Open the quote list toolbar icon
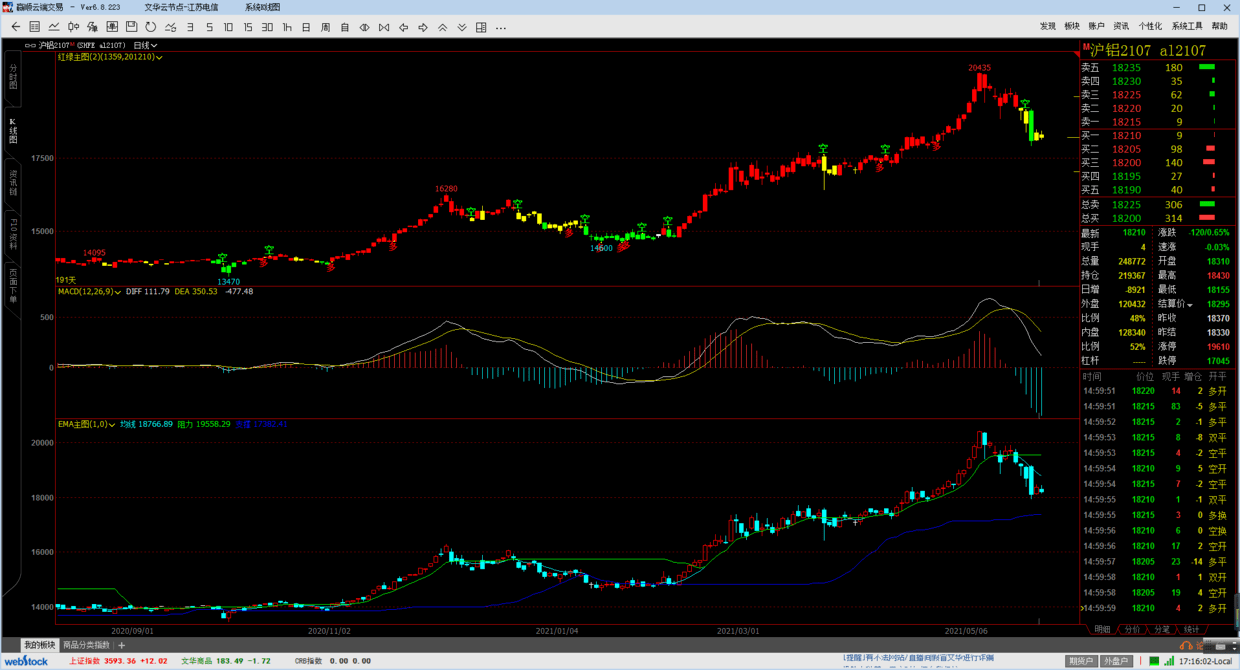 click(35, 27)
